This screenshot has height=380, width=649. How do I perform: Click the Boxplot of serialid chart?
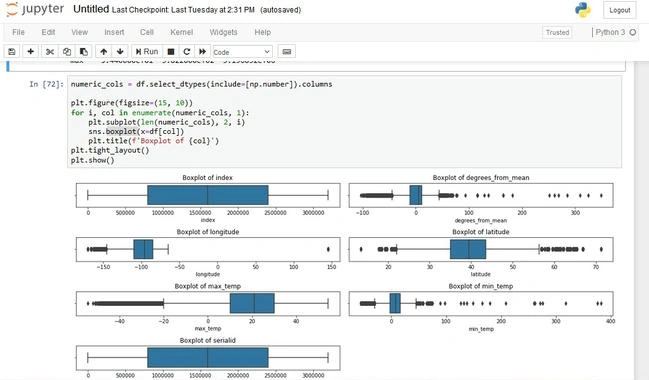click(208, 358)
